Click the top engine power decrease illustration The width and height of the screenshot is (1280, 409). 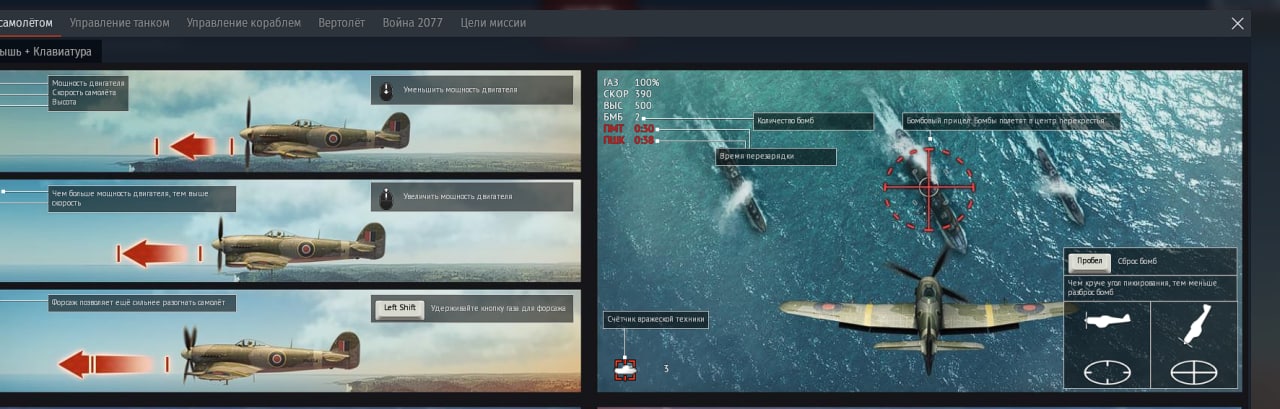pyautogui.click(x=289, y=120)
